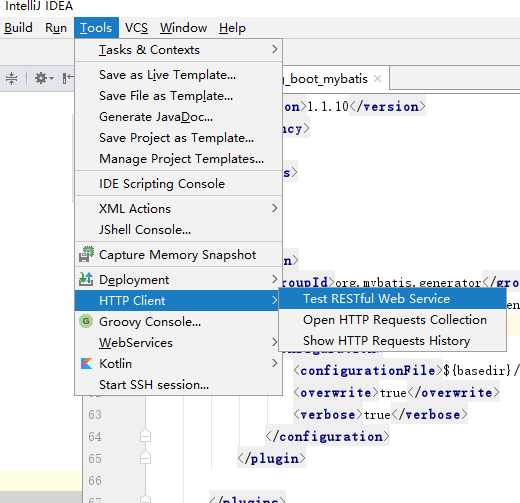Expand the Kotlin submenu
The height and width of the screenshot is (503, 520).
pyautogui.click(x=179, y=364)
